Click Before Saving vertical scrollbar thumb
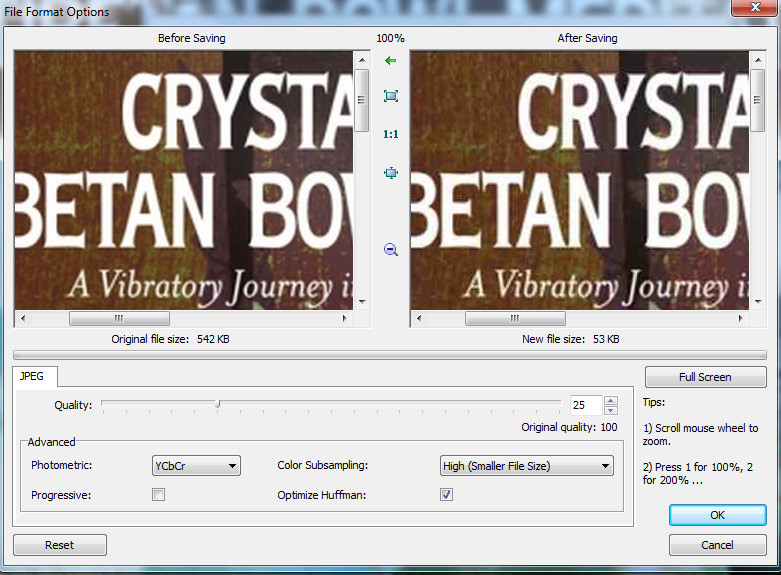This screenshot has width=781, height=575. coord(362,101)
